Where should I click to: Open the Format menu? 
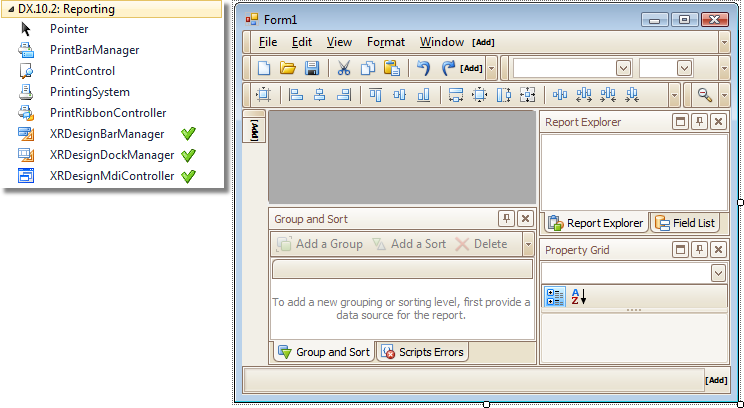[x=386, y=42]
